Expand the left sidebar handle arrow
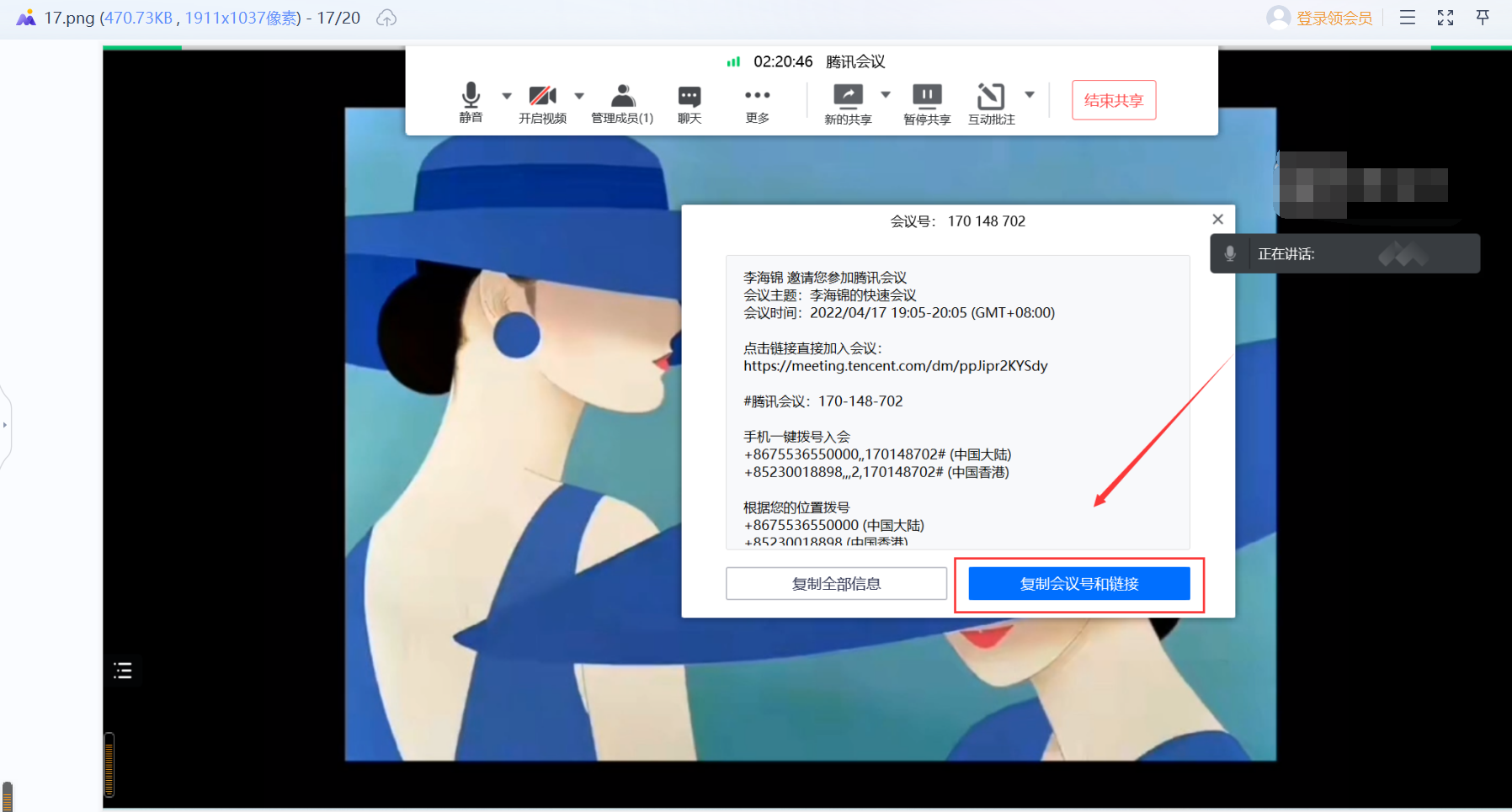 [5, 425]
